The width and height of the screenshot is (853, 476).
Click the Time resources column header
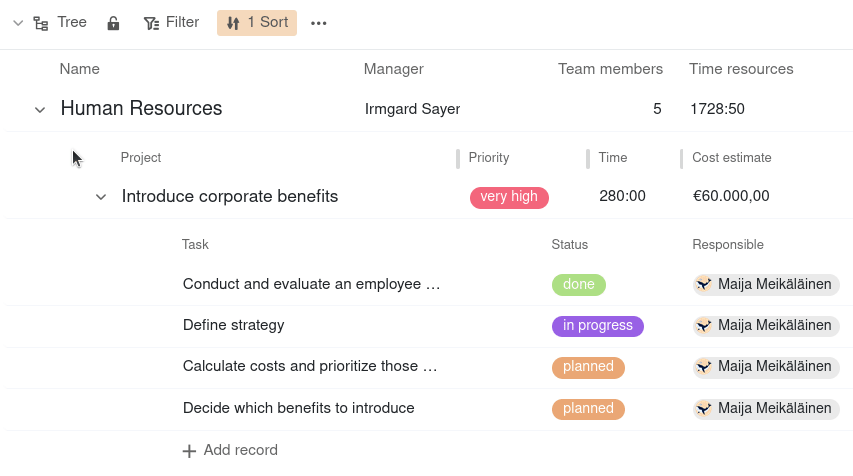click(741, 69)
